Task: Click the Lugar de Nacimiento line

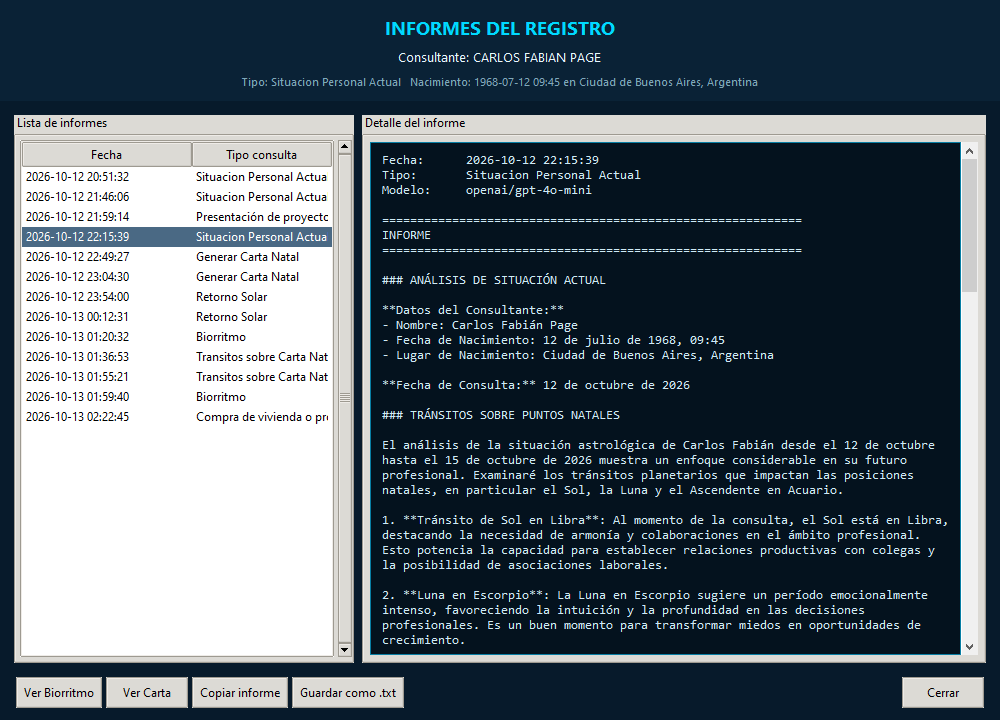Action: pos(578,355)
